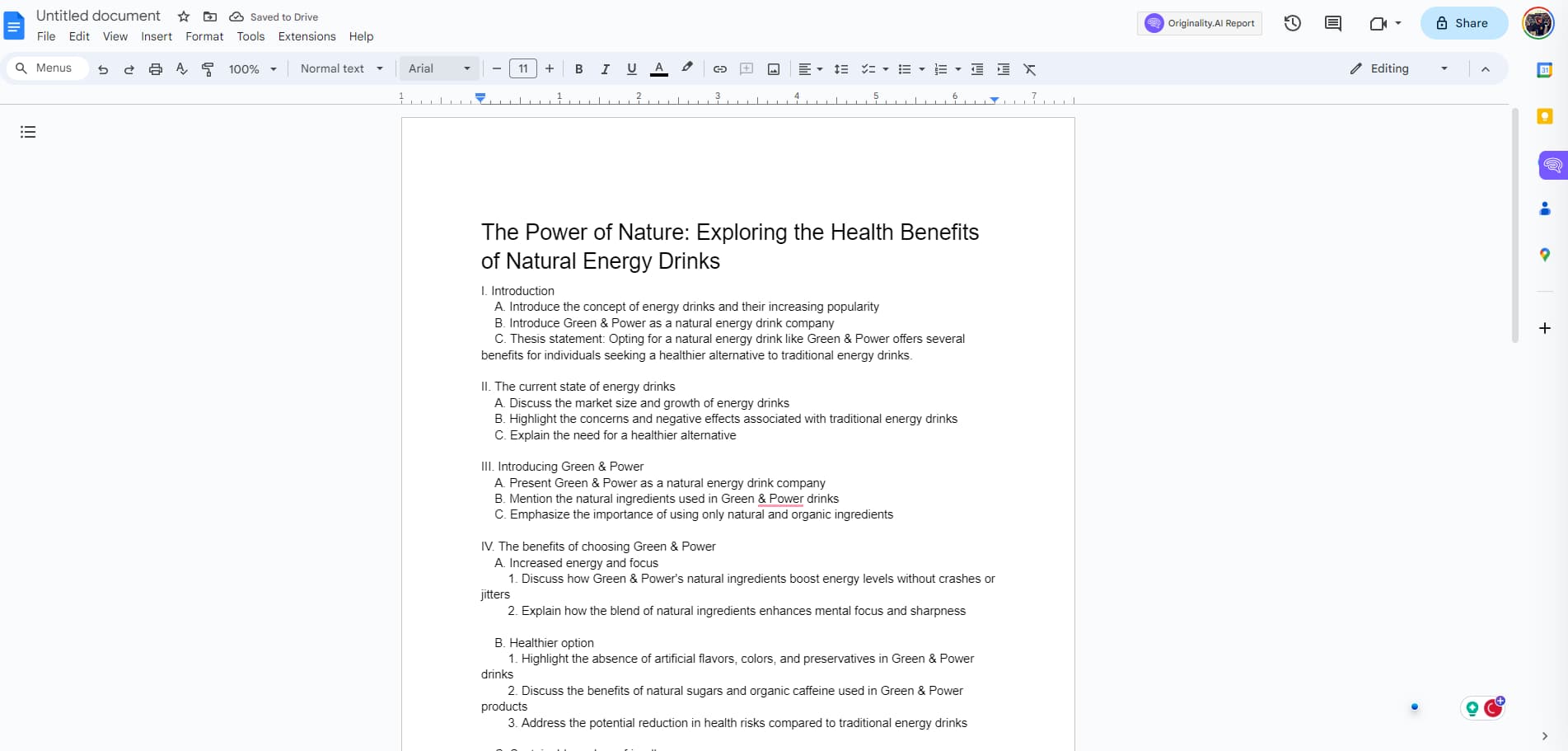Toggle underline formatting
Screen dimensions: 1568x751
click(631, 68)
